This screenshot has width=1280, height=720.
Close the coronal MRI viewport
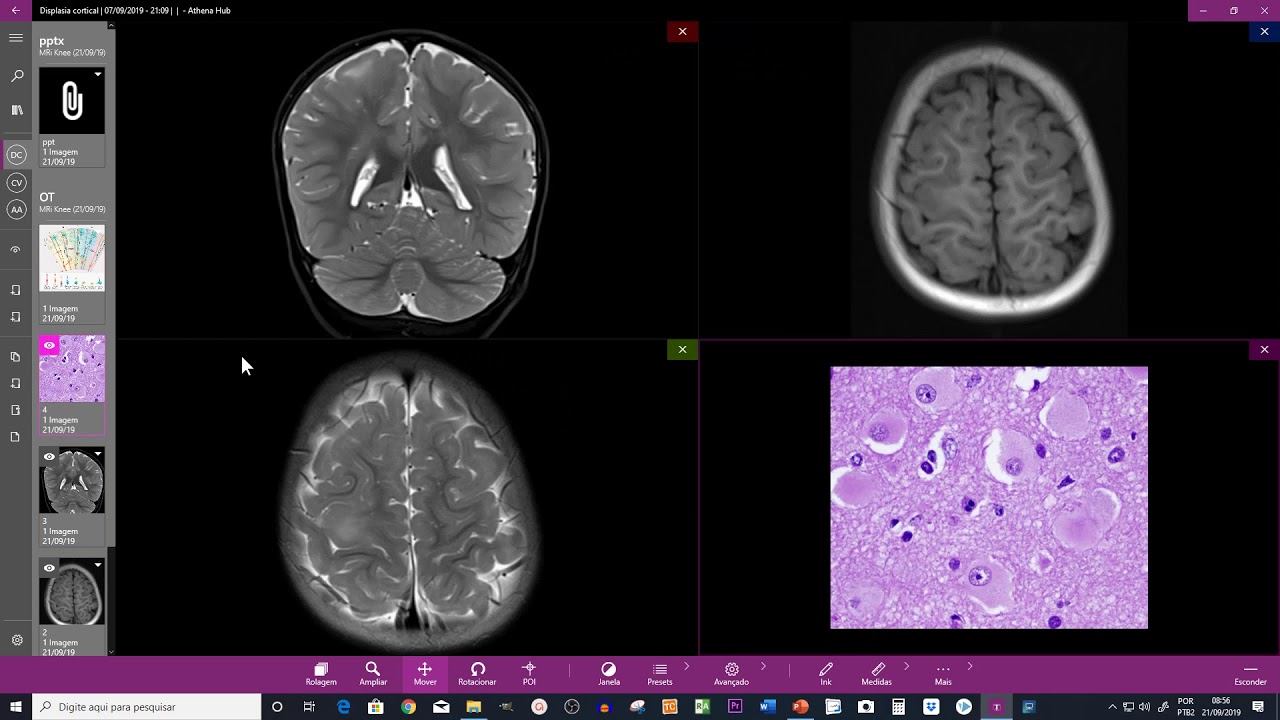[x=682, y=32]
